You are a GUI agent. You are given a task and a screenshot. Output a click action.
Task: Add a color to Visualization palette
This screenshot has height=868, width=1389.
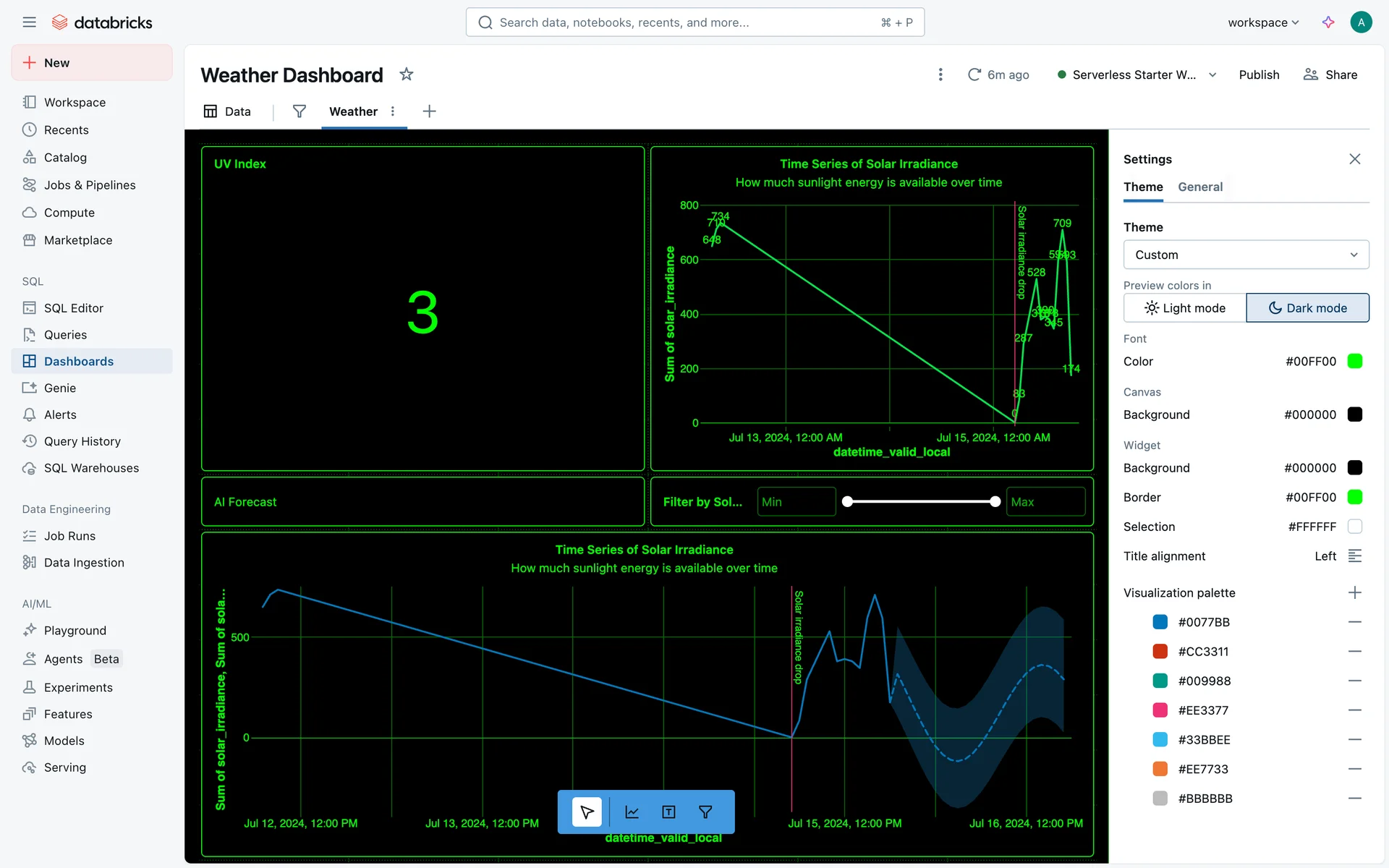coord(1354,592)
